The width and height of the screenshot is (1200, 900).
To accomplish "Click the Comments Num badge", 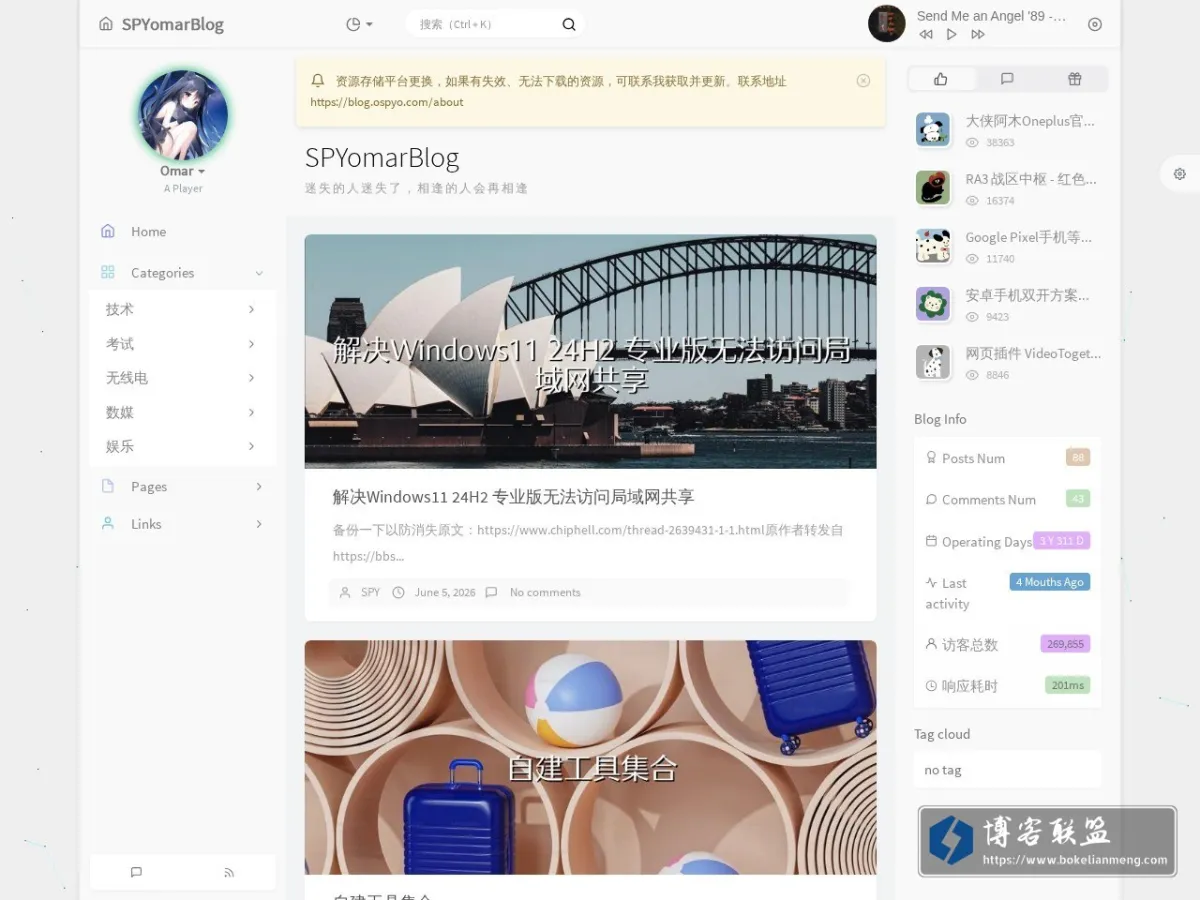I will coord(1078,499).
